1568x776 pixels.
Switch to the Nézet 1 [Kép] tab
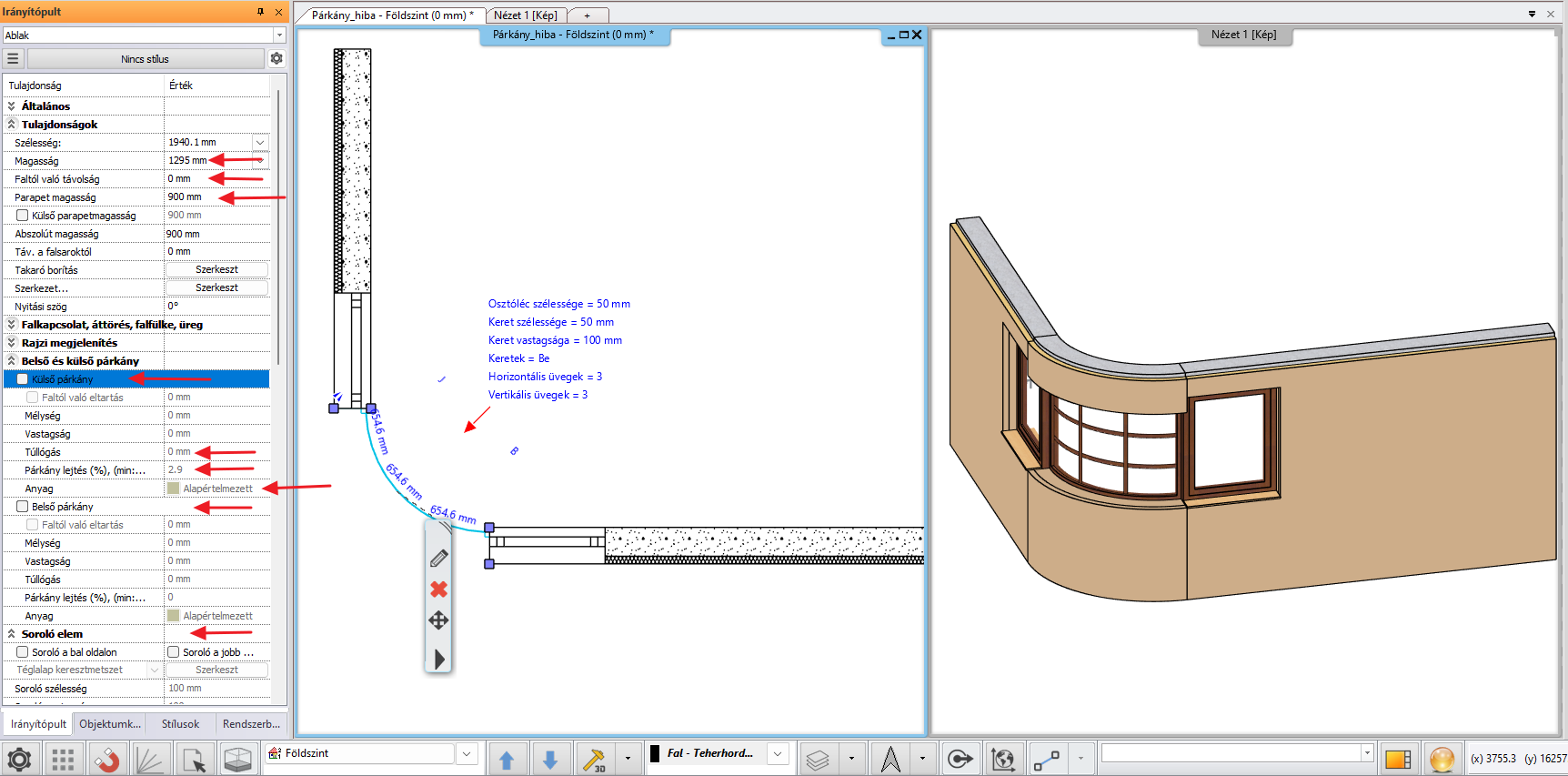point(526,15)
